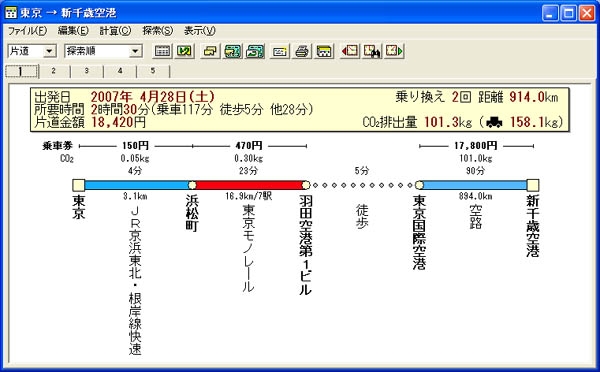Click the calendar grid toolbar icon
The image size is (600, 372).
(x=162, y=51)
